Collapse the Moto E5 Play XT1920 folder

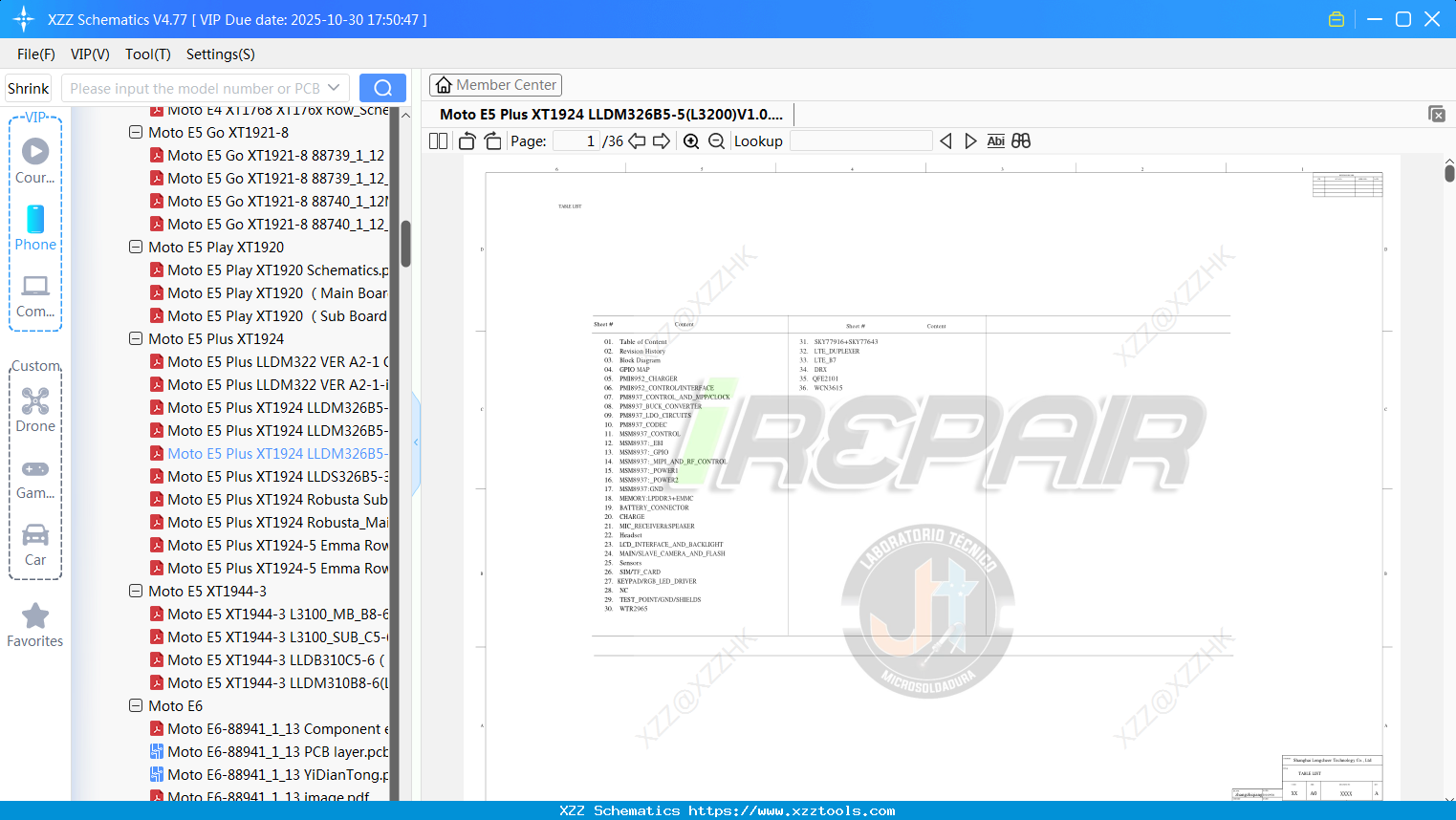[136, 248]
